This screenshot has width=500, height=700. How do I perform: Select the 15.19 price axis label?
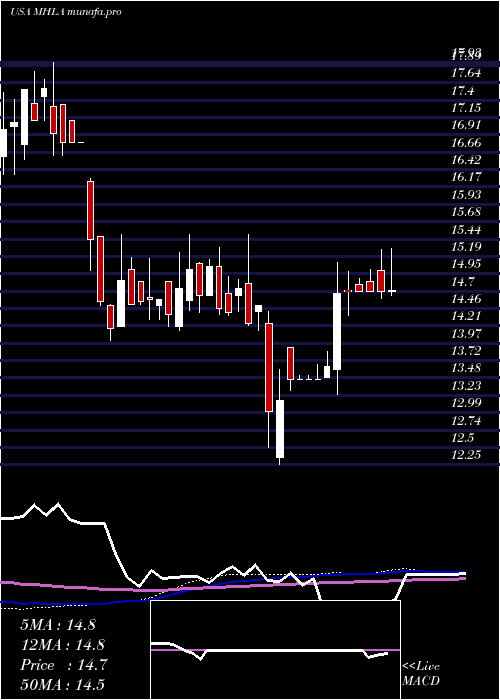(x=466, y=247)
